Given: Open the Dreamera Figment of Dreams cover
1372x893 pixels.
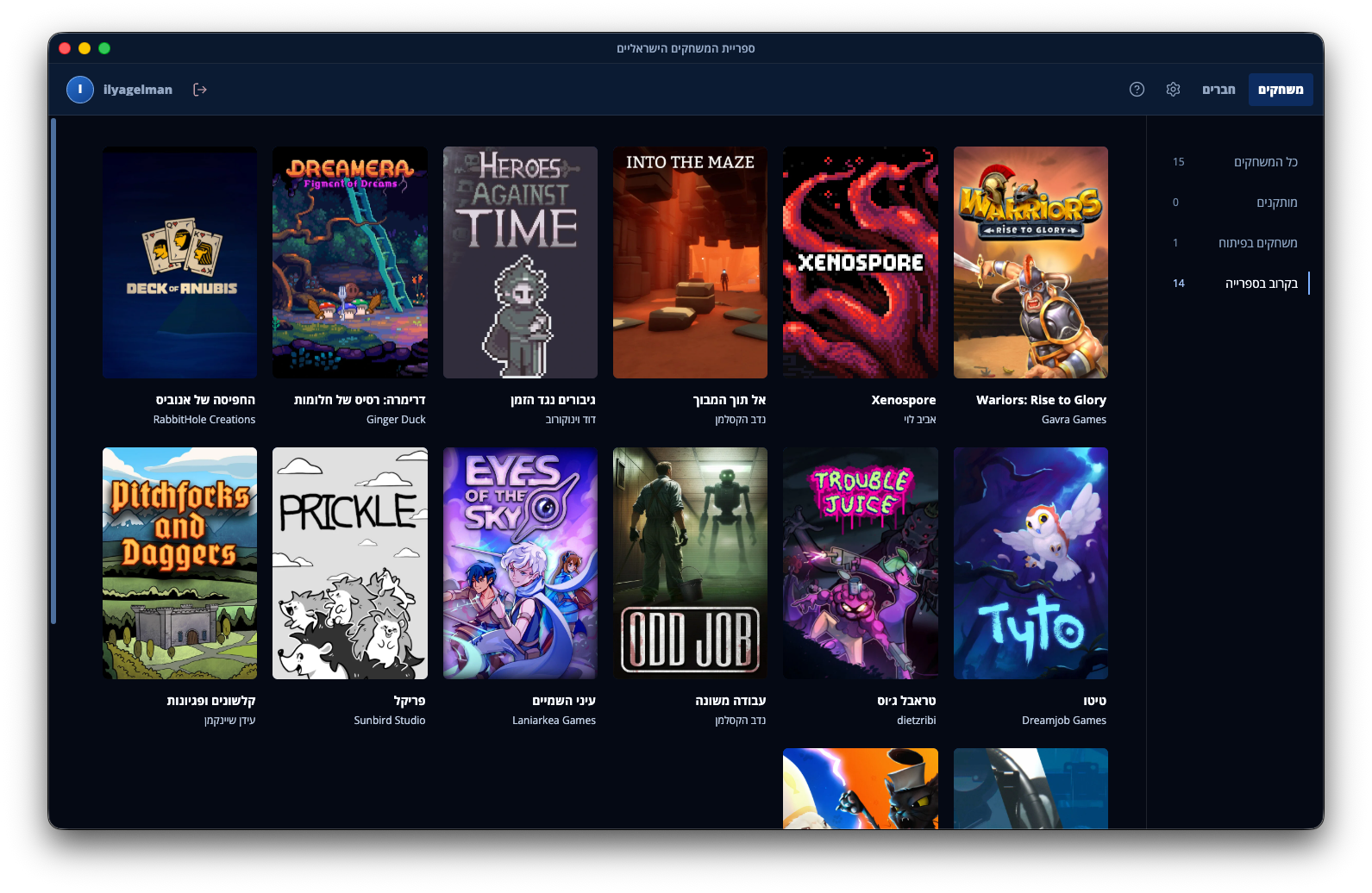Looking at the screenshot, I should (x=350, y=262).
